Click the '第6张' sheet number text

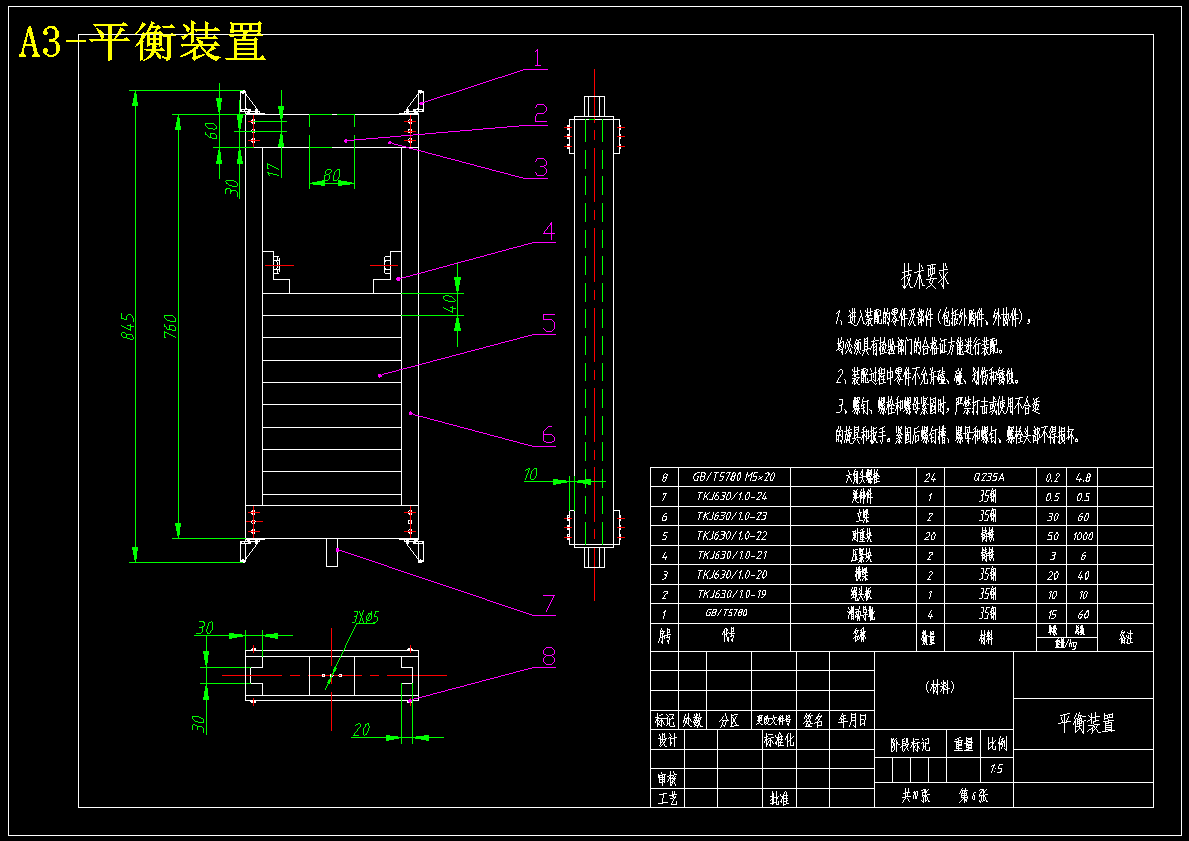[974, 796]
